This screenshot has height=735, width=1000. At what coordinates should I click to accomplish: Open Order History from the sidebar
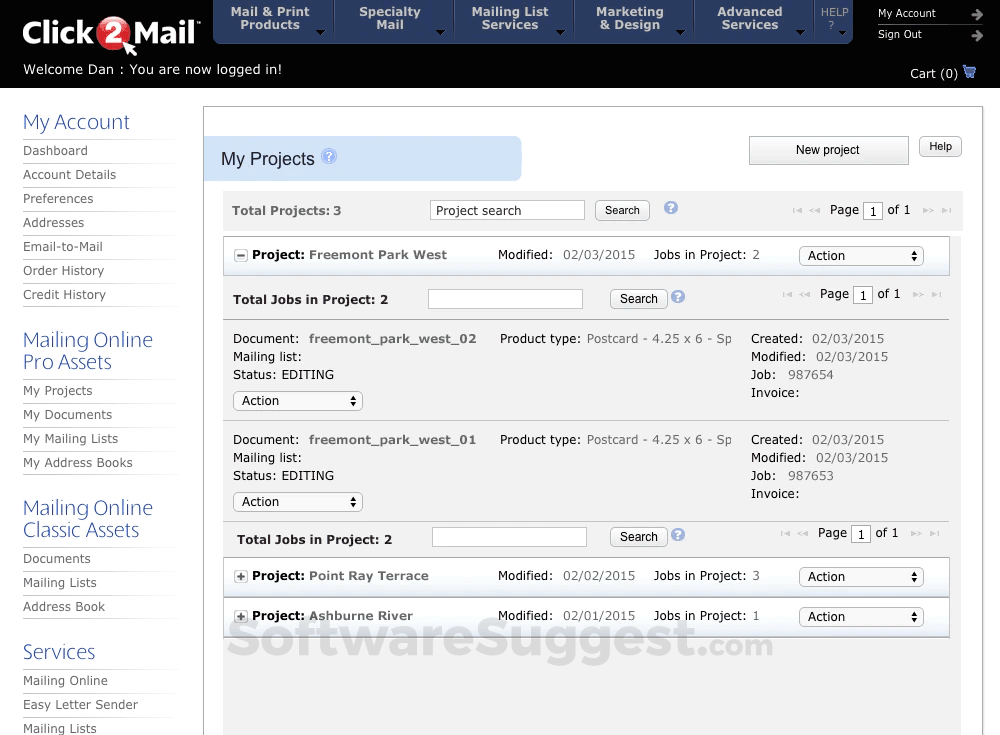(63, 270)
